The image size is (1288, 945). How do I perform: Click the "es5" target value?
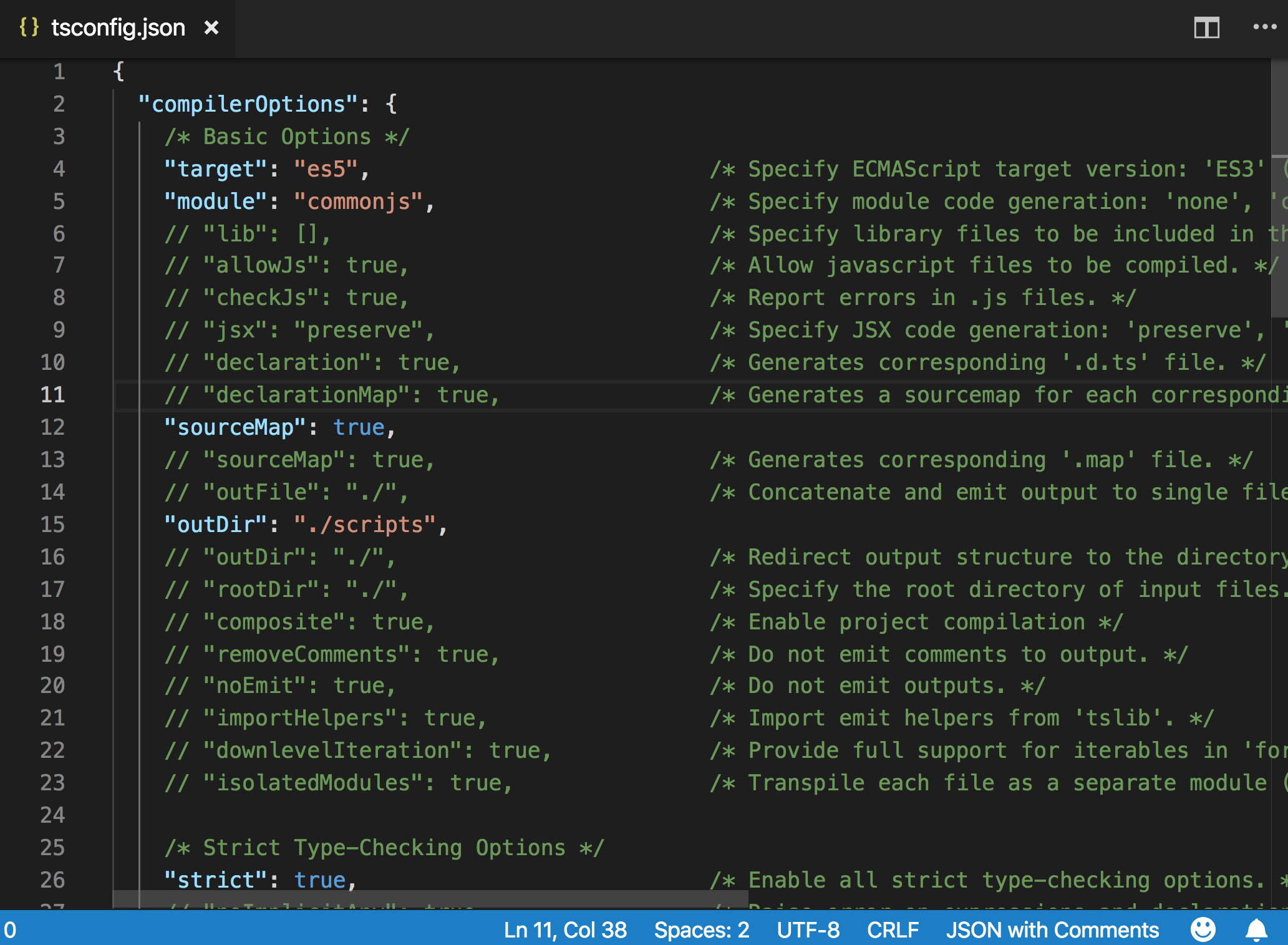point(326,169)
